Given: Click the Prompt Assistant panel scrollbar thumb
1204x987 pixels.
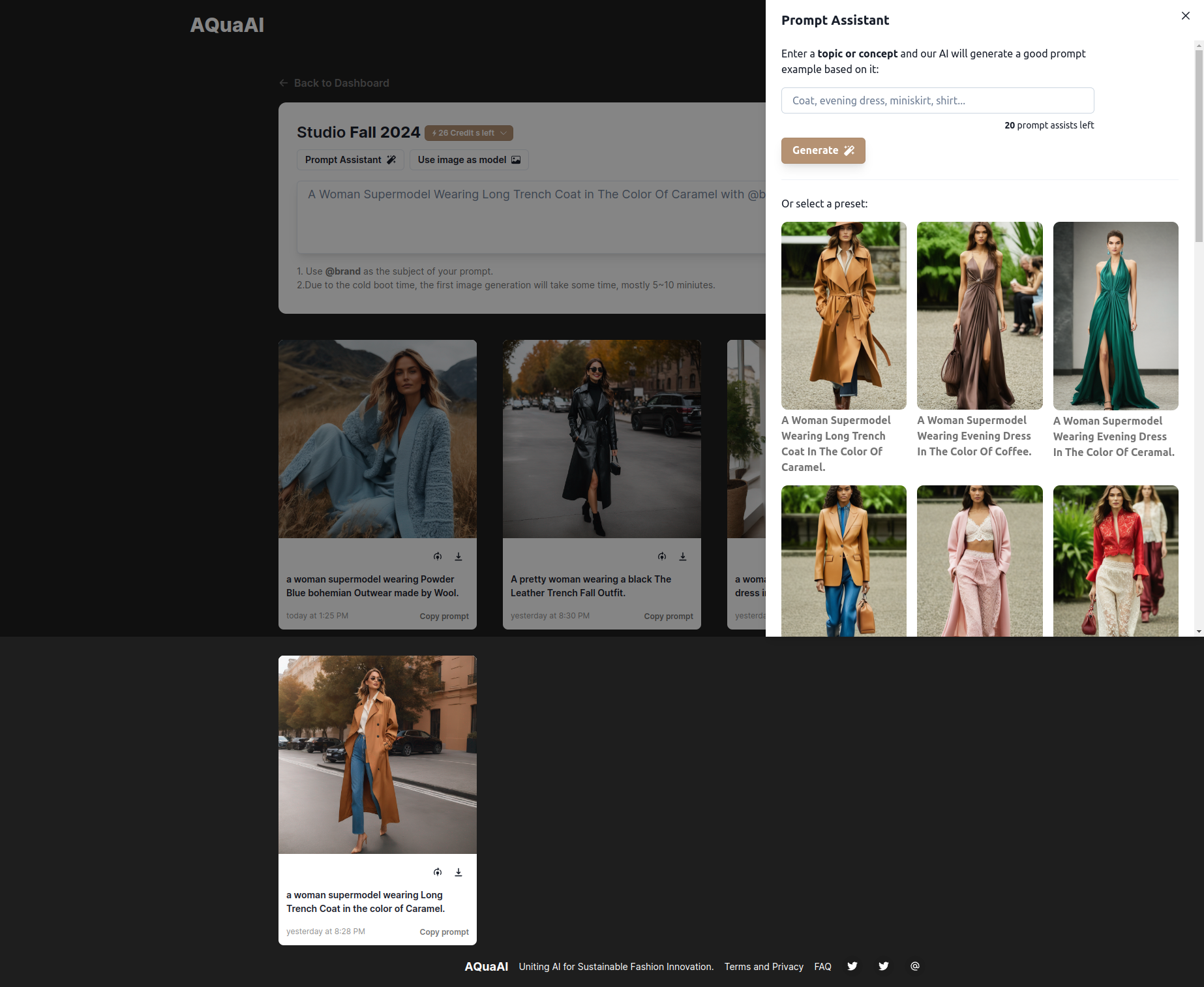Looking at the screenshot, I should coord(1199,146).
